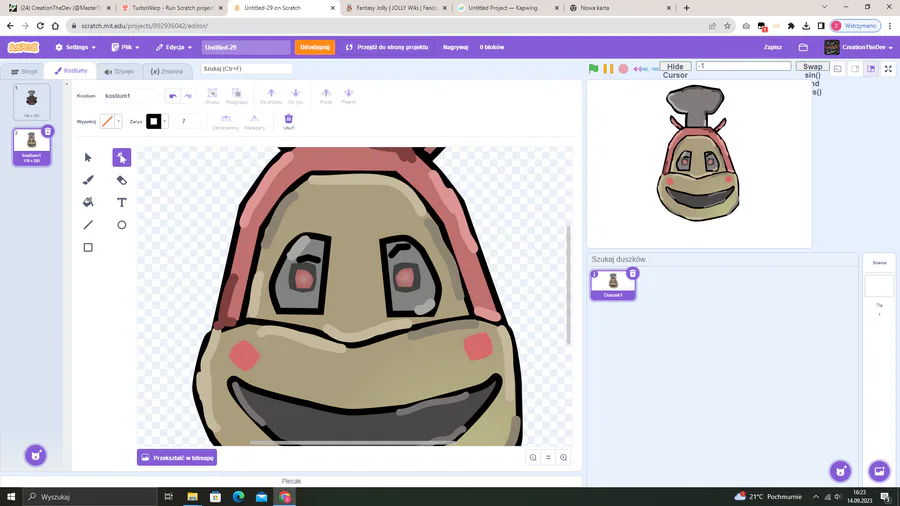Bring shape to front with Przód
This screenshot has height=506, width=900.
(x=326, y=96)
